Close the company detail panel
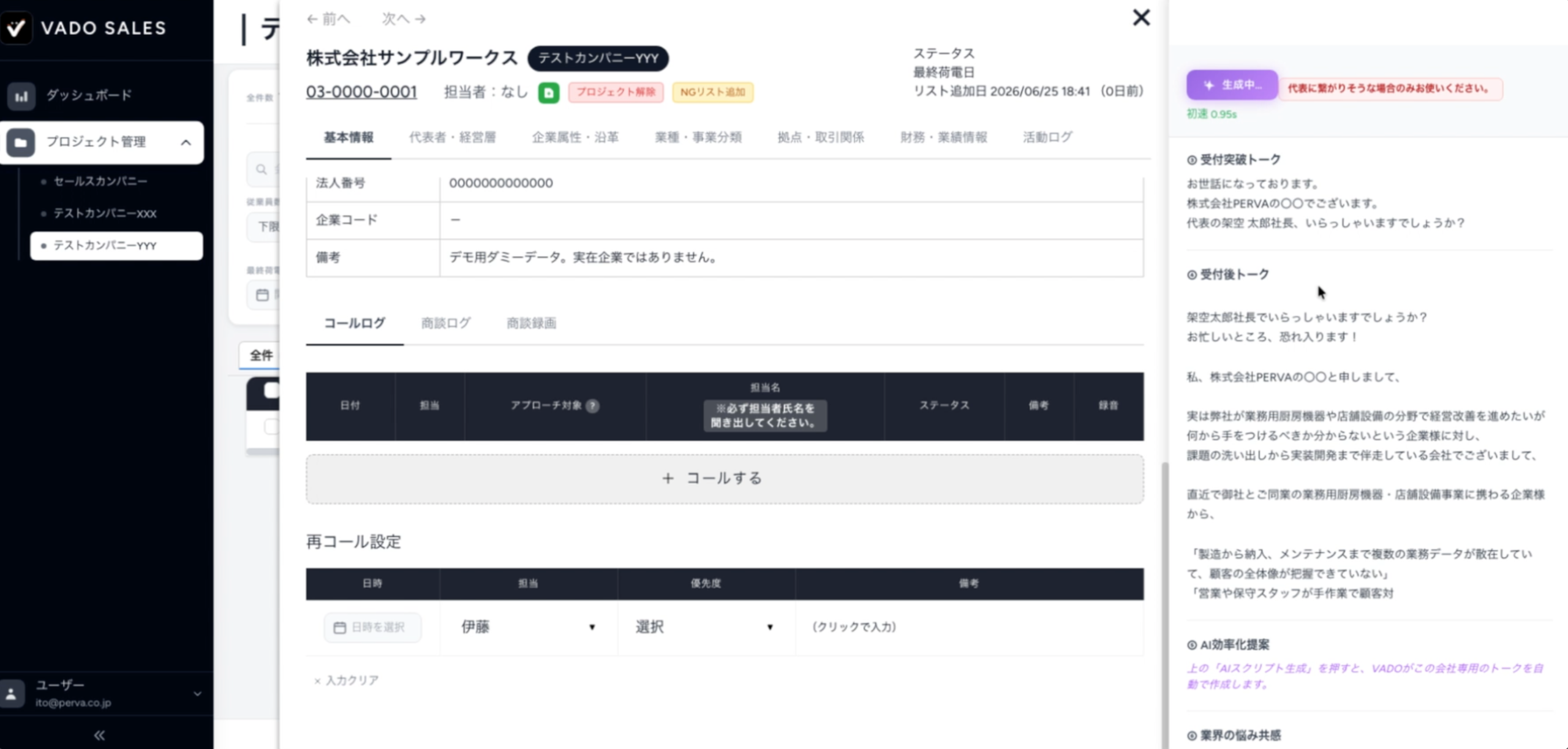 pos(1141,18)
